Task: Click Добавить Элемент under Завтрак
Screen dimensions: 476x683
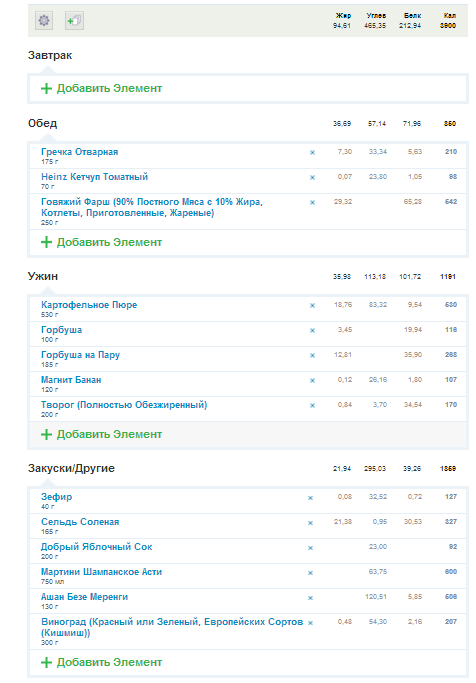Action: tap(101, 88)
